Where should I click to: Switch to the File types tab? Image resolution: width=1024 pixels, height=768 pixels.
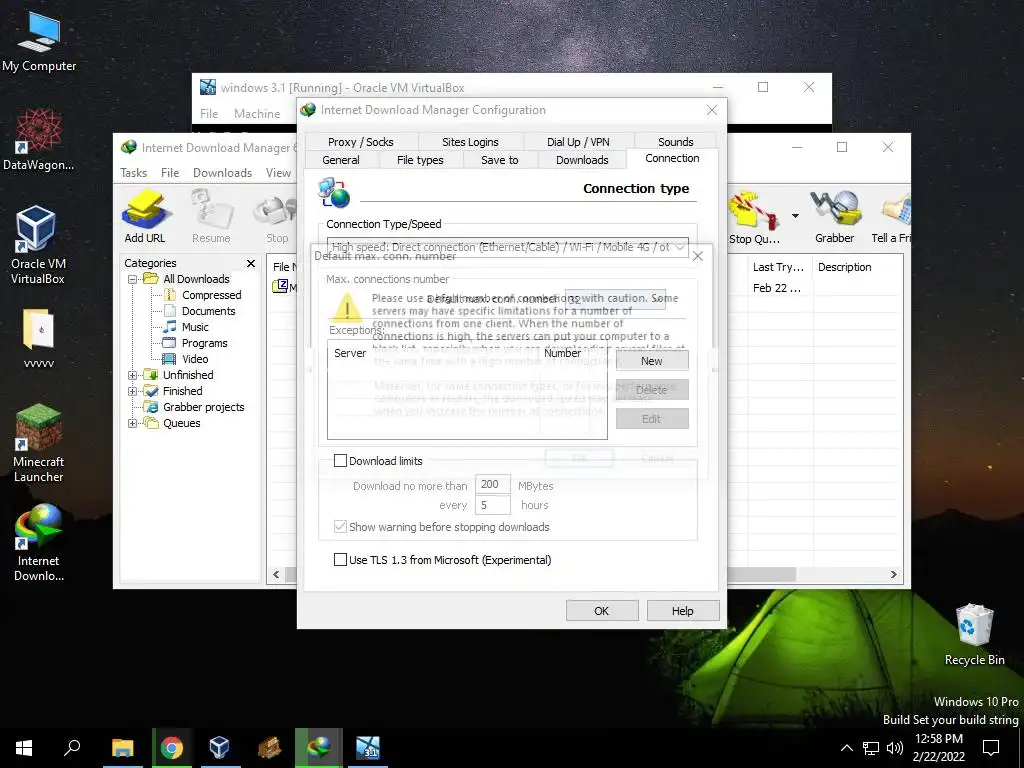[420, 160]
